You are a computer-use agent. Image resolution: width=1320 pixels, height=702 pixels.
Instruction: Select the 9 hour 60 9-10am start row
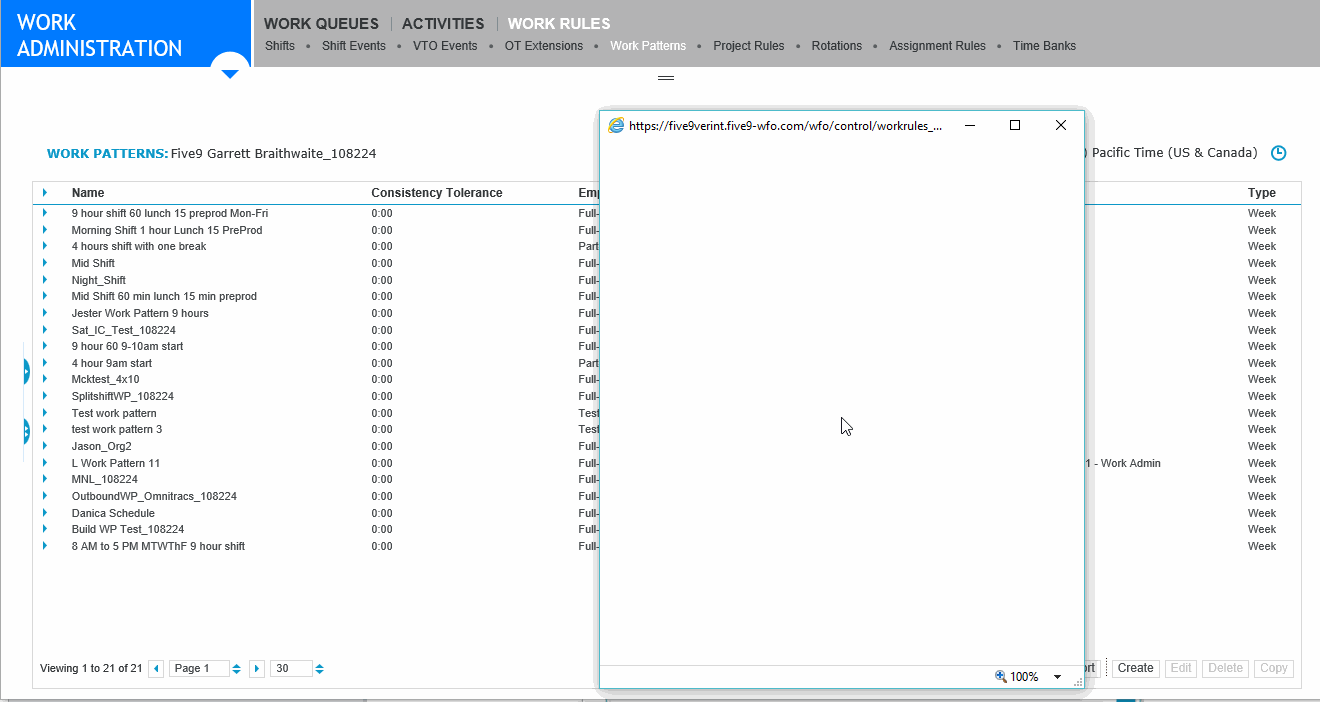[x=127, y=346]
